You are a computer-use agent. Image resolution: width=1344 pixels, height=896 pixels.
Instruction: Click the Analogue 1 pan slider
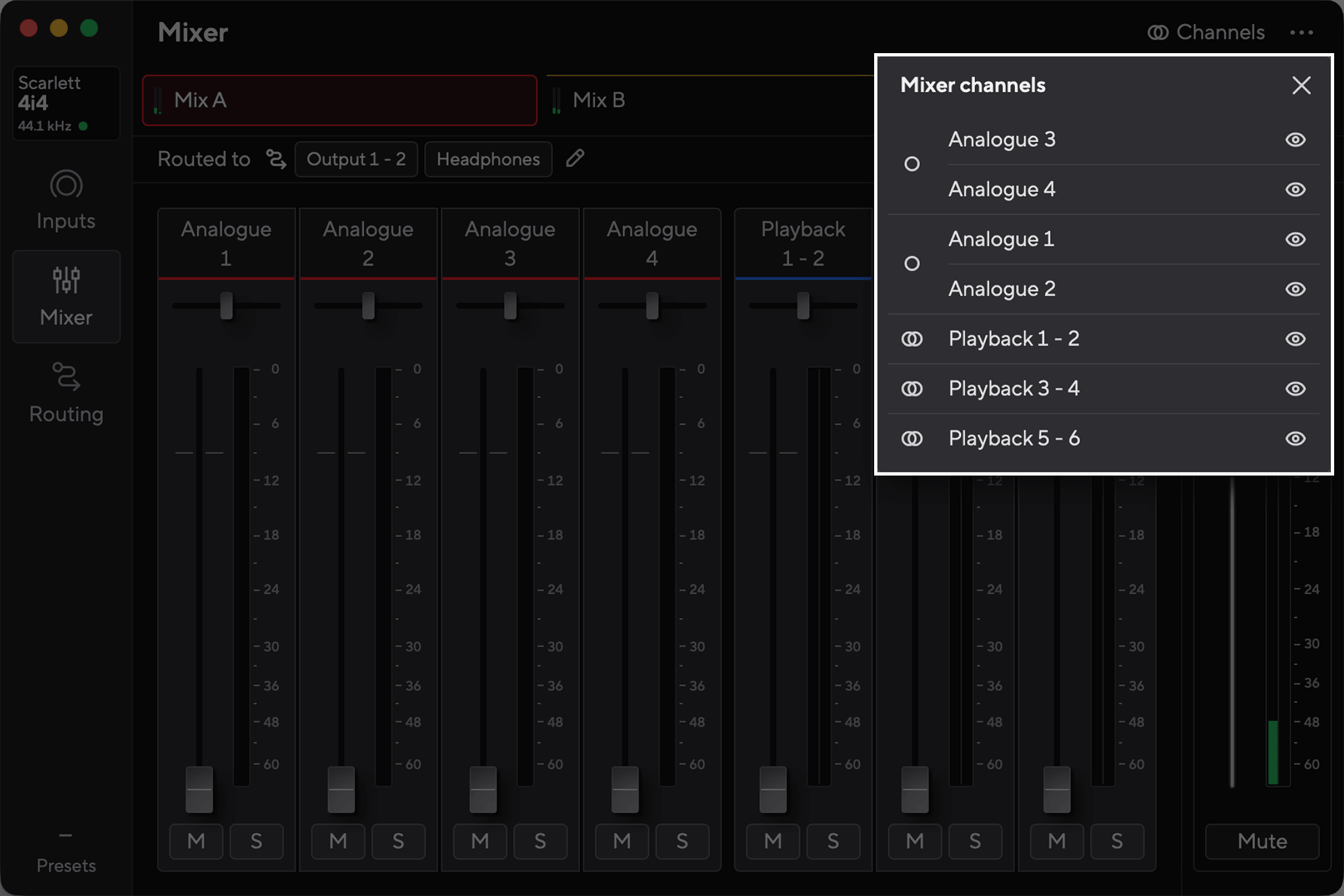[x=226, y=306]
